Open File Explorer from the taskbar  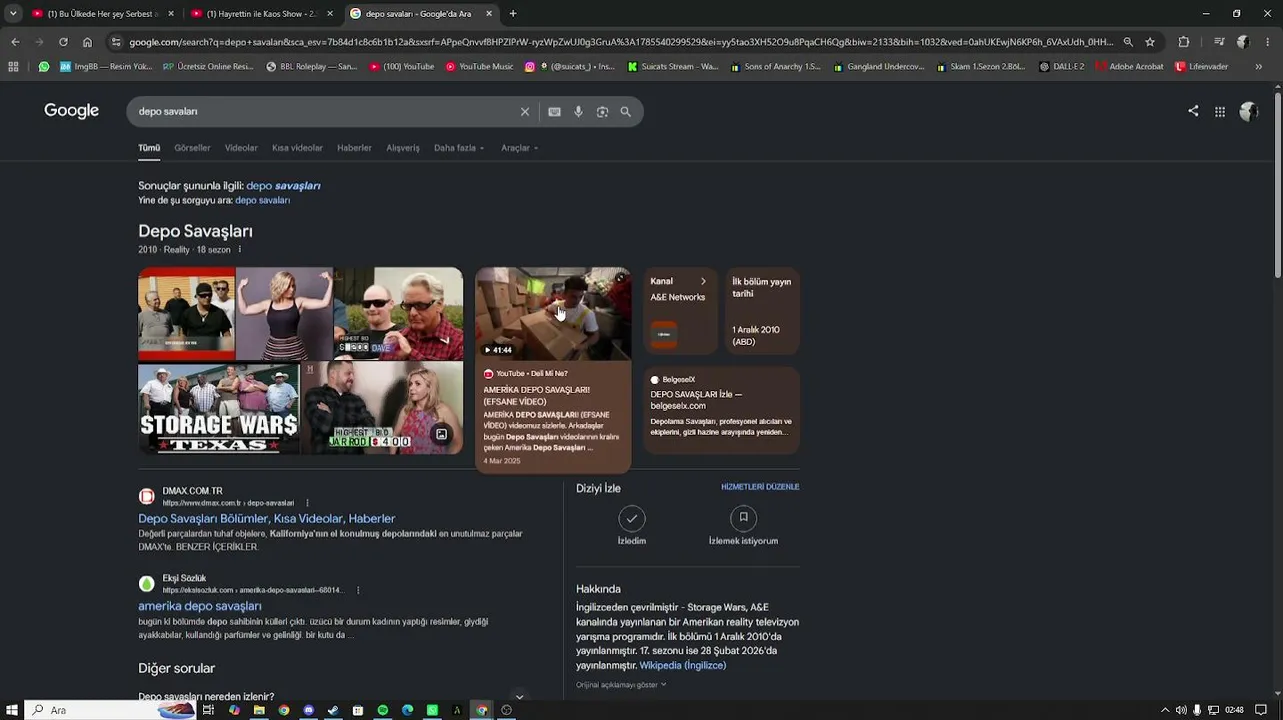(259, 710)
